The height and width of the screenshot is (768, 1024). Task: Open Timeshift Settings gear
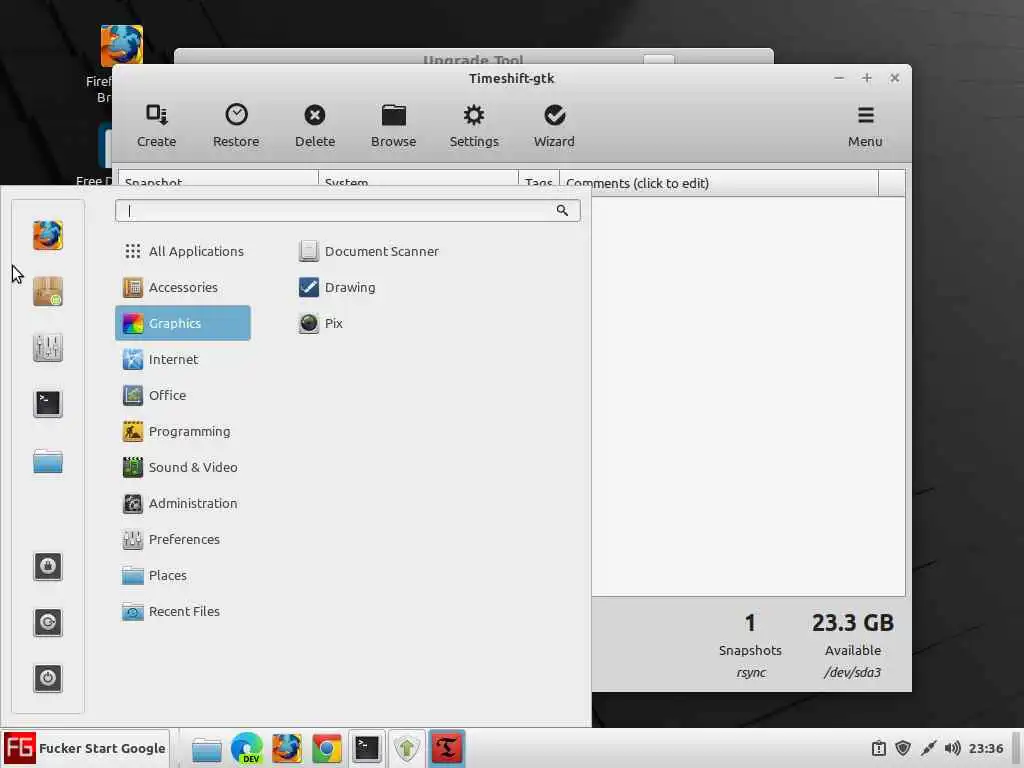pyautogui.click(x=473, y=115)
